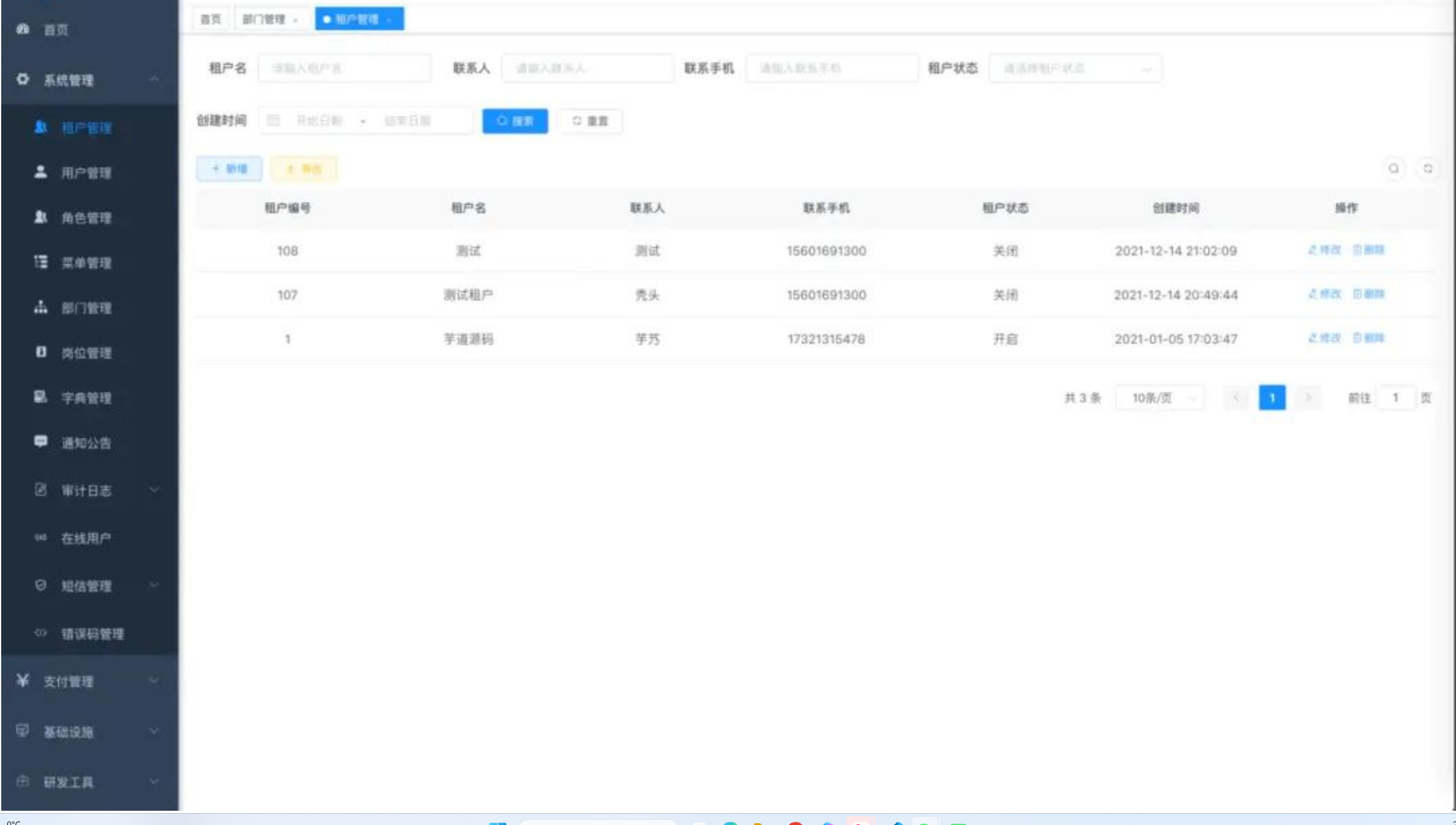
Task: Expand the 基础设施 menu chevron
Action: click(x=154, y=731)
